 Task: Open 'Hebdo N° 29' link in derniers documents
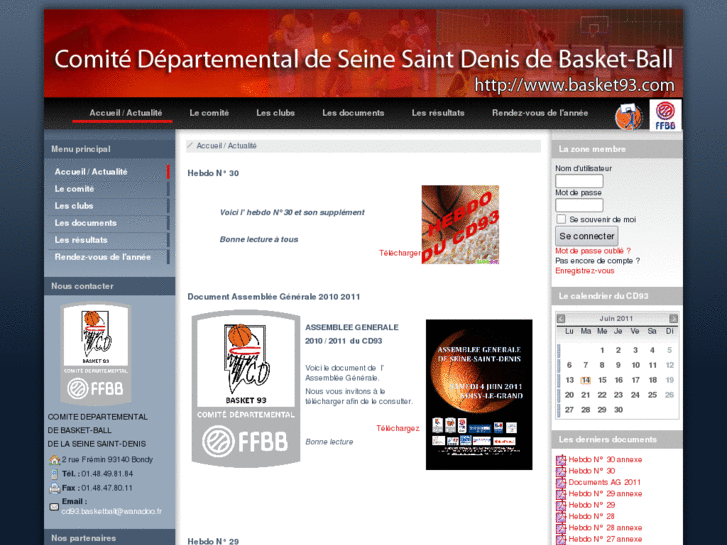pos(592,505)
